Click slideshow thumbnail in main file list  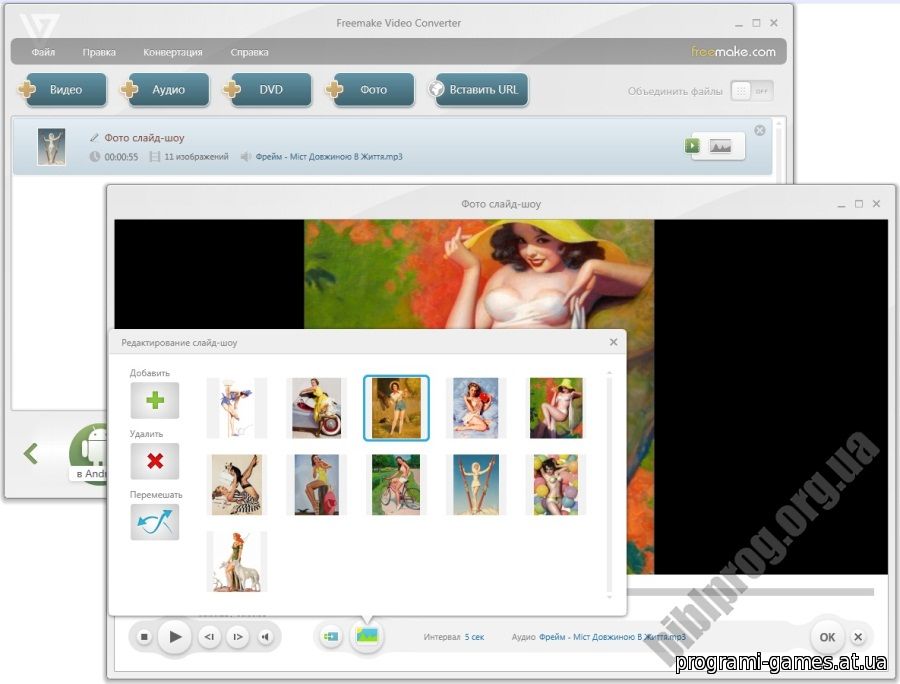(x=51, y=146)
